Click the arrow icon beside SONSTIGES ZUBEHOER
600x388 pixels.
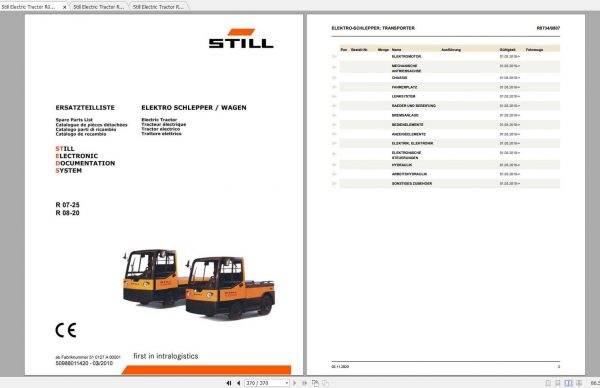[334, 184]
